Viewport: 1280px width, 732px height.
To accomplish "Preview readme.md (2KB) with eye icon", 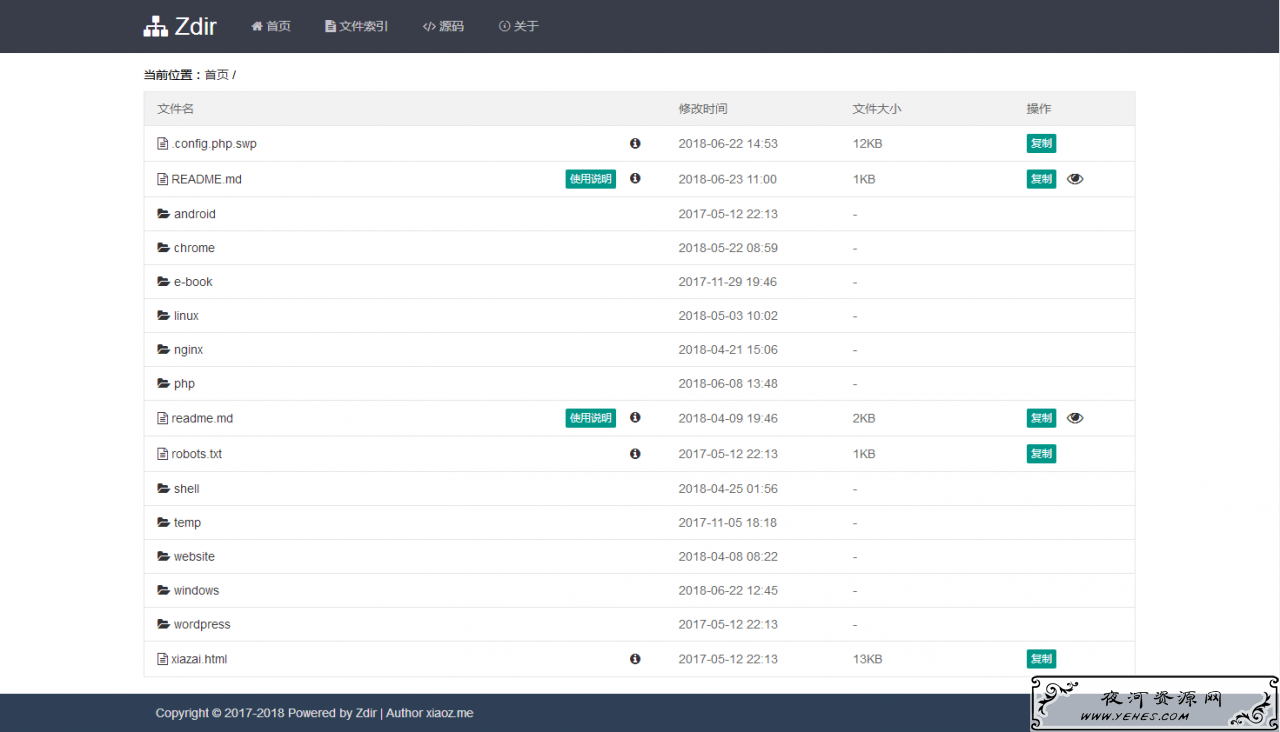I will (1075, 418).
